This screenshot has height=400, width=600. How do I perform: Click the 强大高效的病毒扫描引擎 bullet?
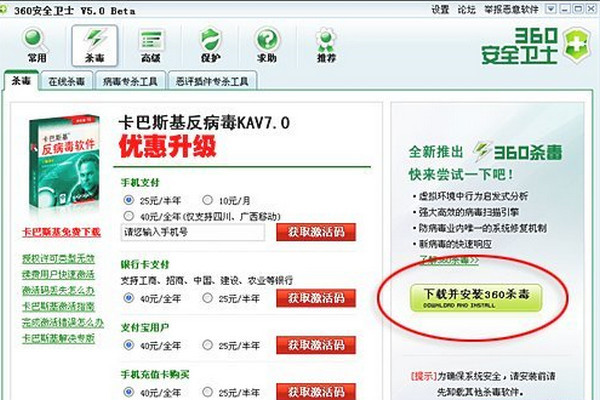coord(469,212)
